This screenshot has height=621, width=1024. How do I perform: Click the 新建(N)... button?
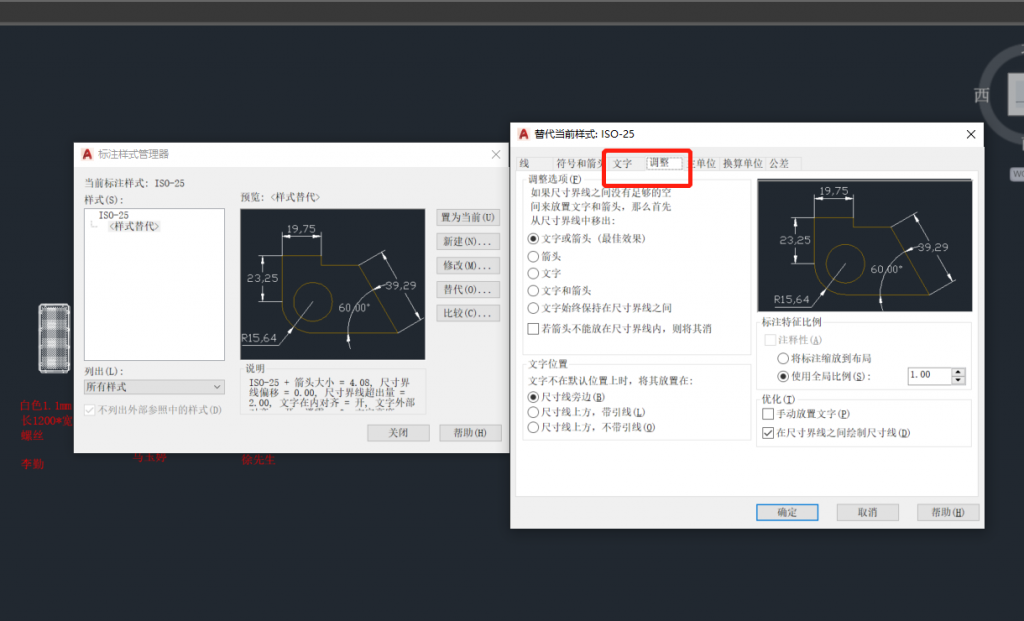pos(469,242)
